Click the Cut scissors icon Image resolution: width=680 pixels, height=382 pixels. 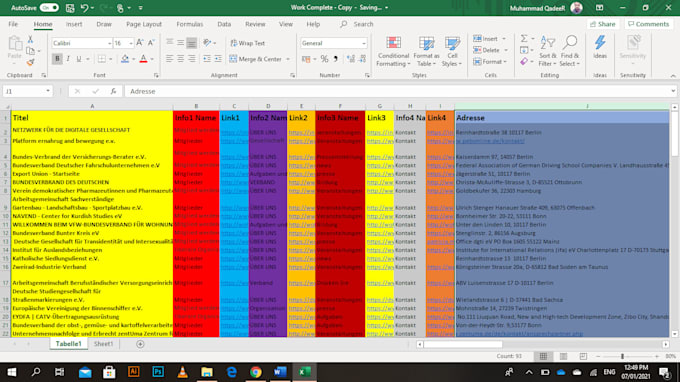point(30,39)
